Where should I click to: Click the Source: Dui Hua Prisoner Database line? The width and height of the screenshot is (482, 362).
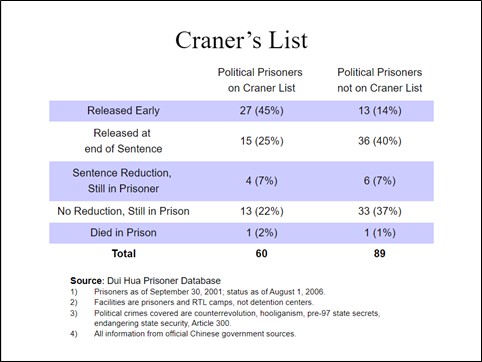click(145, 281)
